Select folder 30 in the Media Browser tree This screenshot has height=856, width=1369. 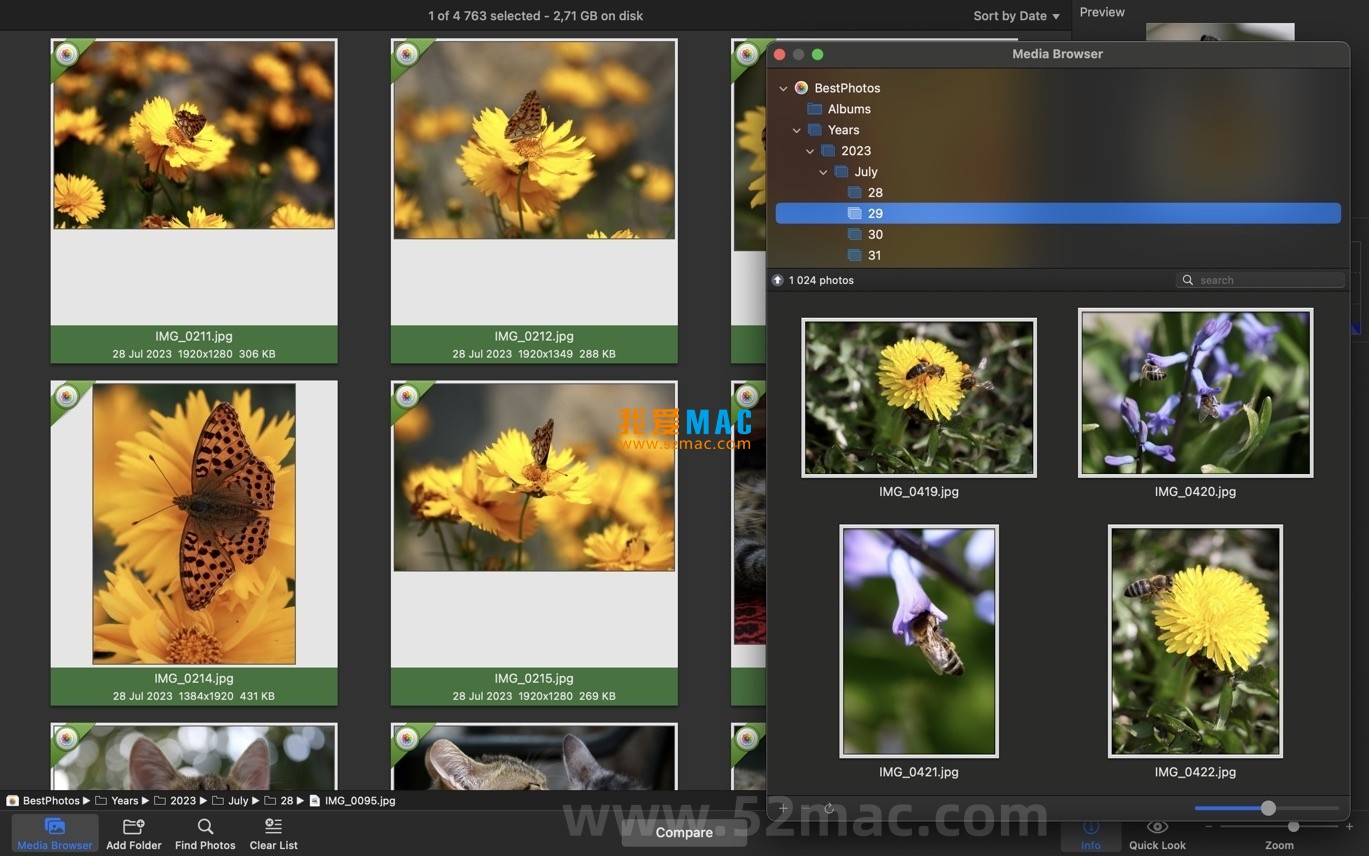(x=875, y=234)
